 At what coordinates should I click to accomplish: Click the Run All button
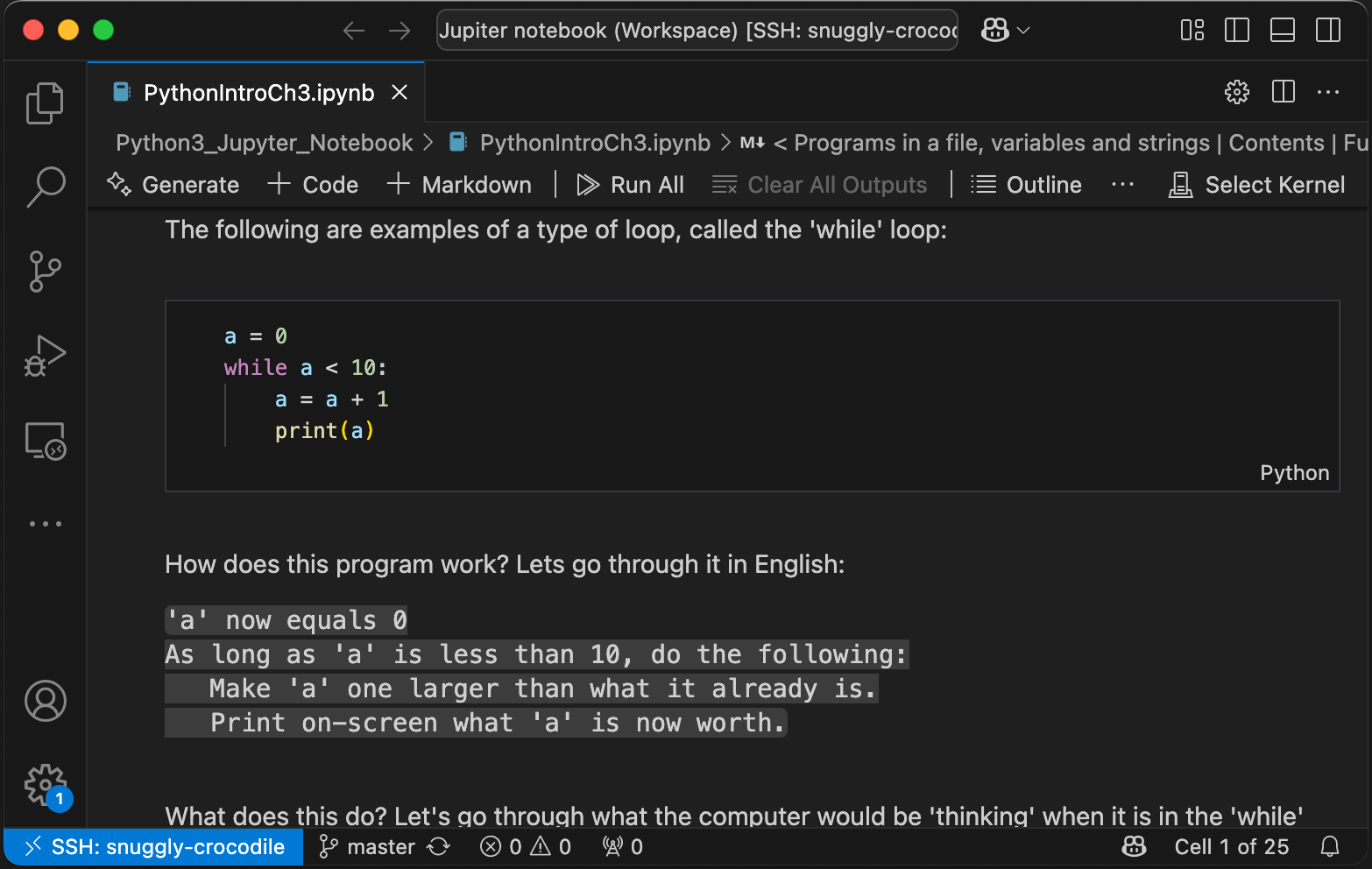630,185
